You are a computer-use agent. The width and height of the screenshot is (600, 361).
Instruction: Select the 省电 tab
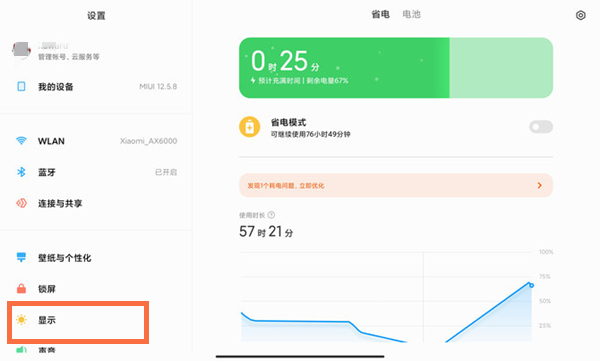click(380, 15)
